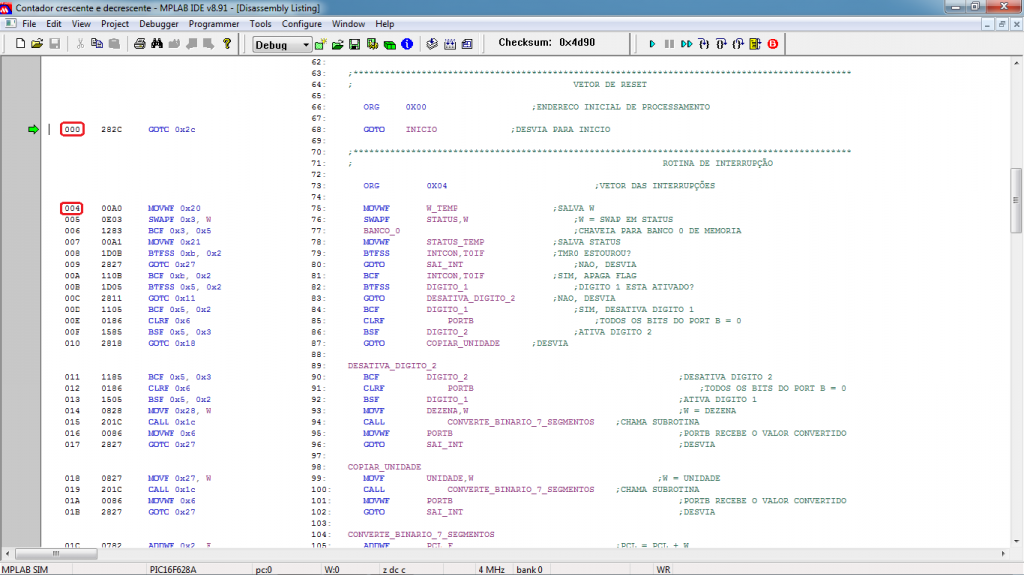The height and width of the screenshot is (575, 1024).
Task: Click the Copy icon in toolbar
Action: [x=97, y=44]
